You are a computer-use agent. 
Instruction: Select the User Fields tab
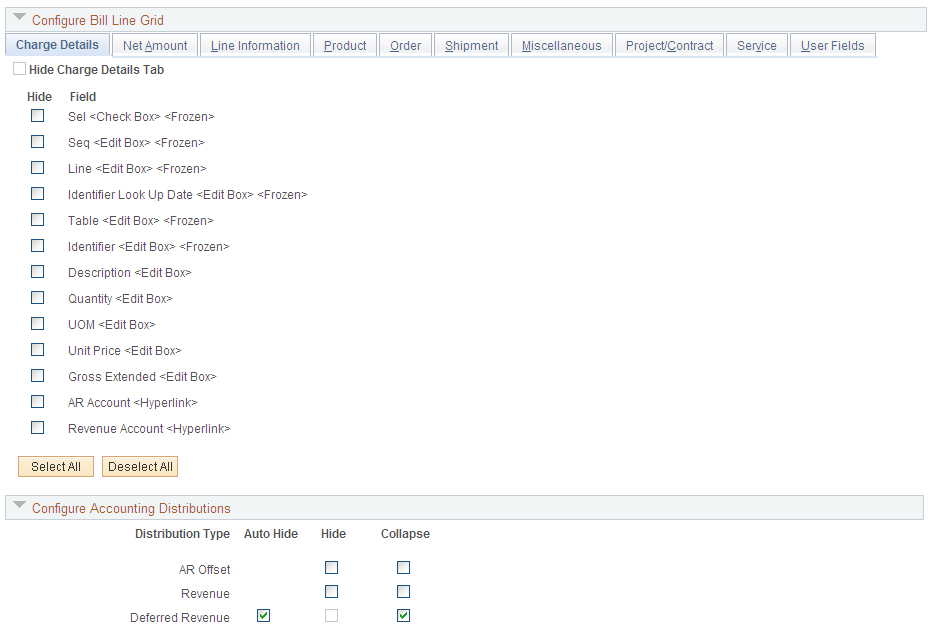click(832, 45)
